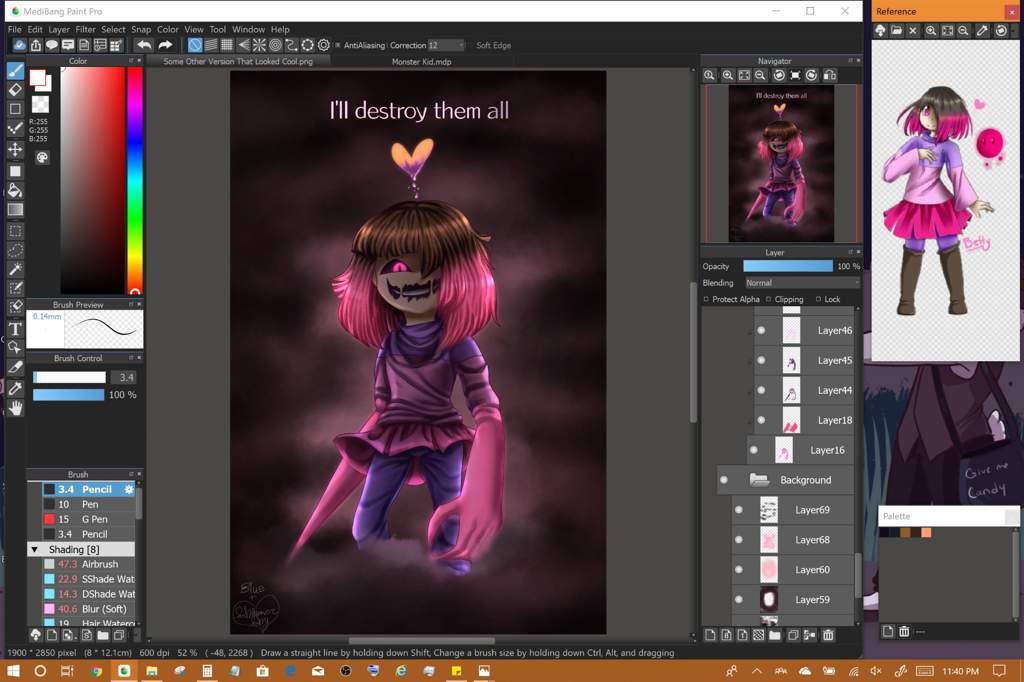Viewport: 1024px width, 682px height.
Task: Enable the grid snap icon
Action: 227,45
